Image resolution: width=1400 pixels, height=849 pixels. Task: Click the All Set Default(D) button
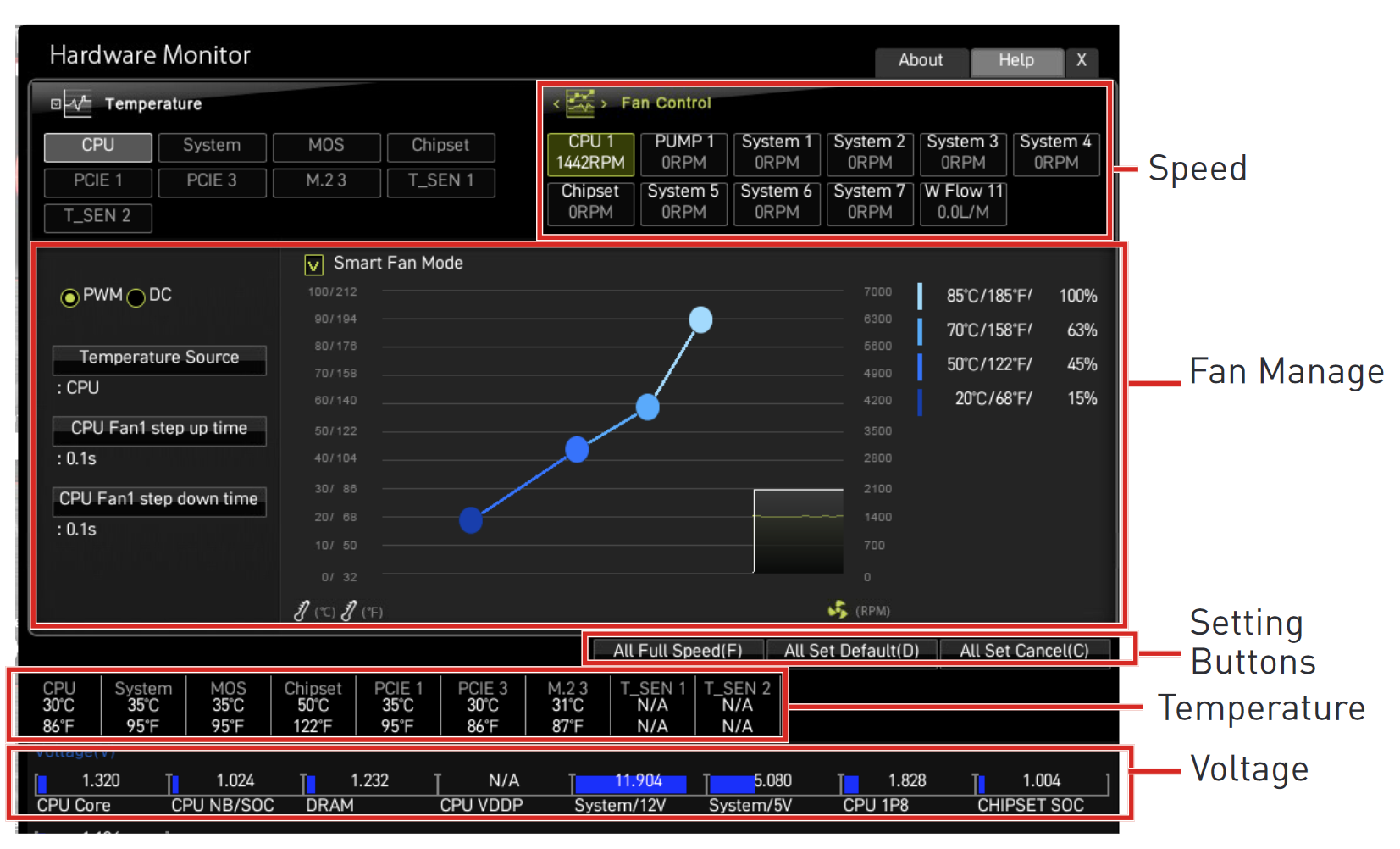tap(851, 651)
